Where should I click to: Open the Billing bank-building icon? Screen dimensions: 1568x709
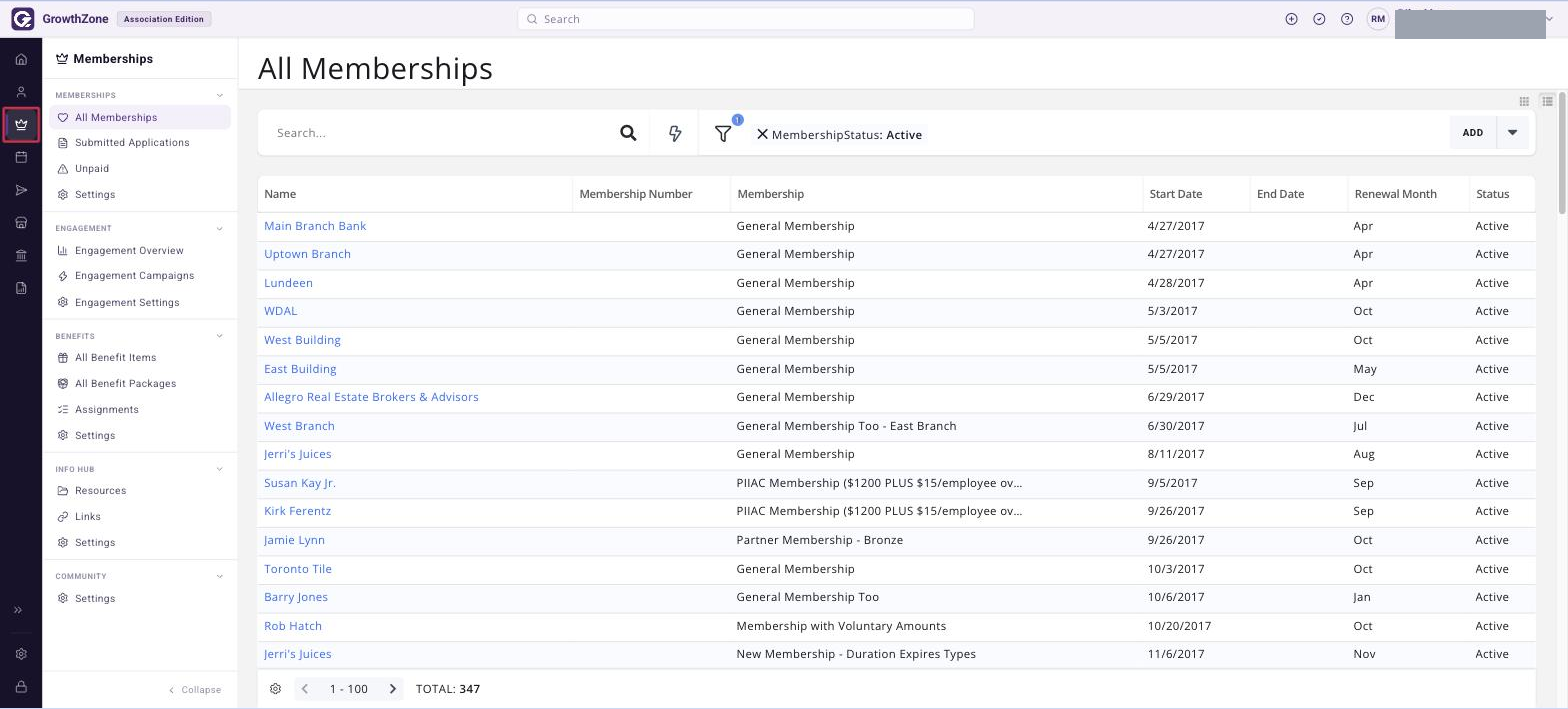point(21,256)
